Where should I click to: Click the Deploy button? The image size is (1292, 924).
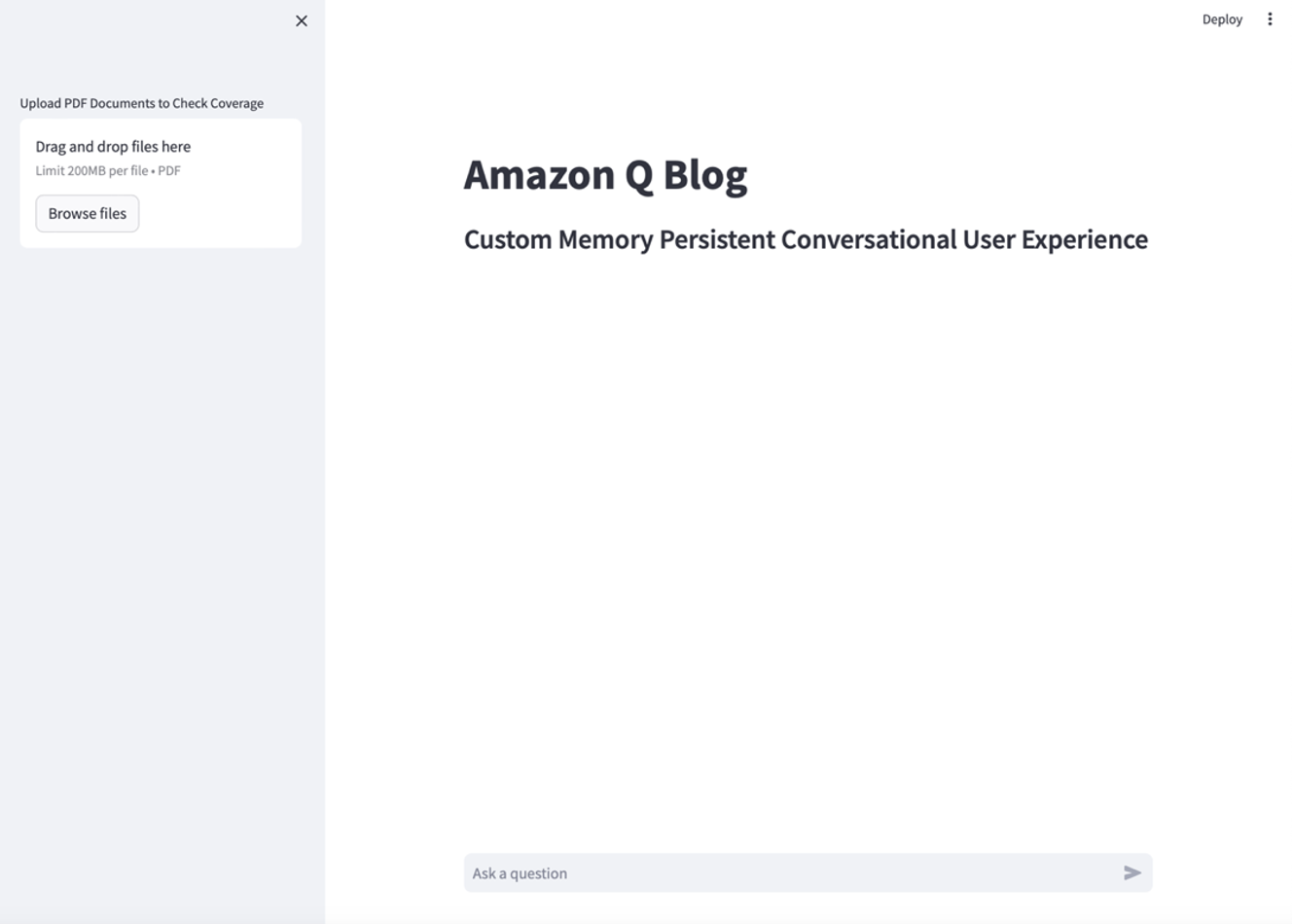point(1222,19)
